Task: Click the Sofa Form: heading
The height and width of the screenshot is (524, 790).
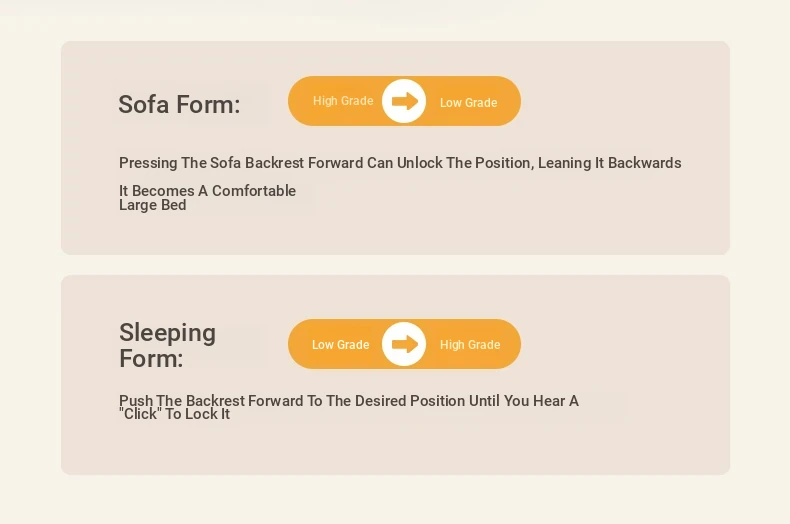Action: (179, 104)
